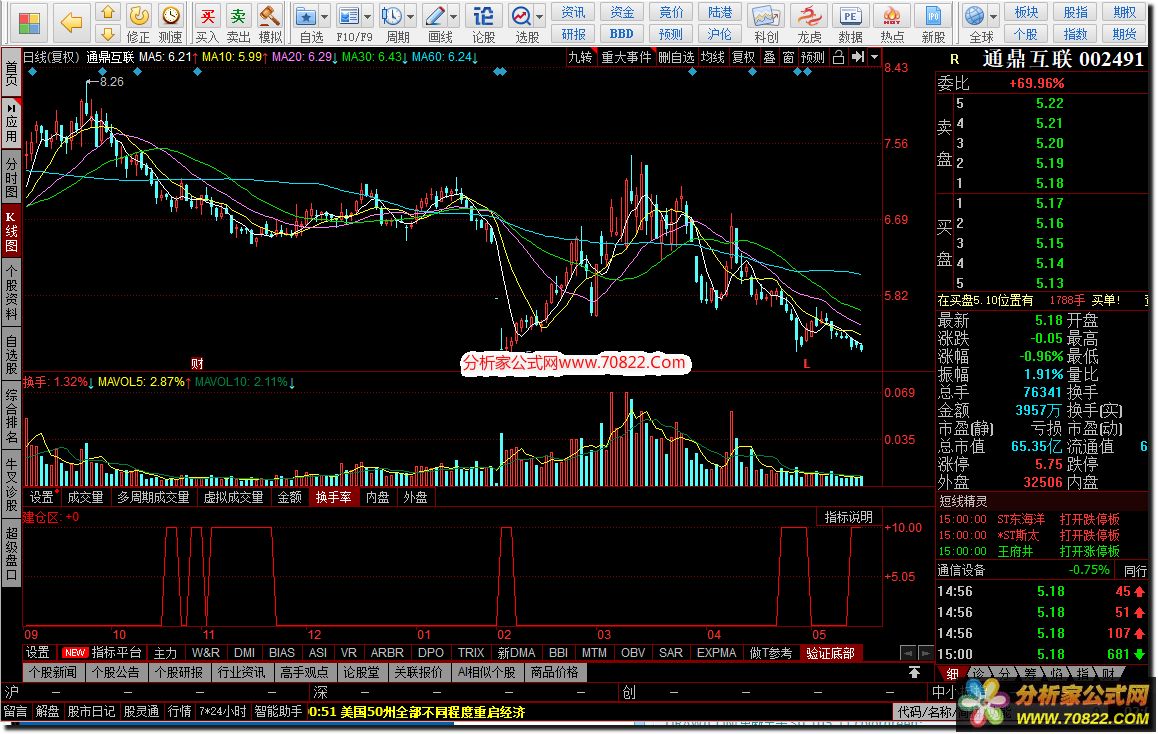The image size is (1158, 734).
Task: Open the 分时图 side tab
Action: (11, 176)
